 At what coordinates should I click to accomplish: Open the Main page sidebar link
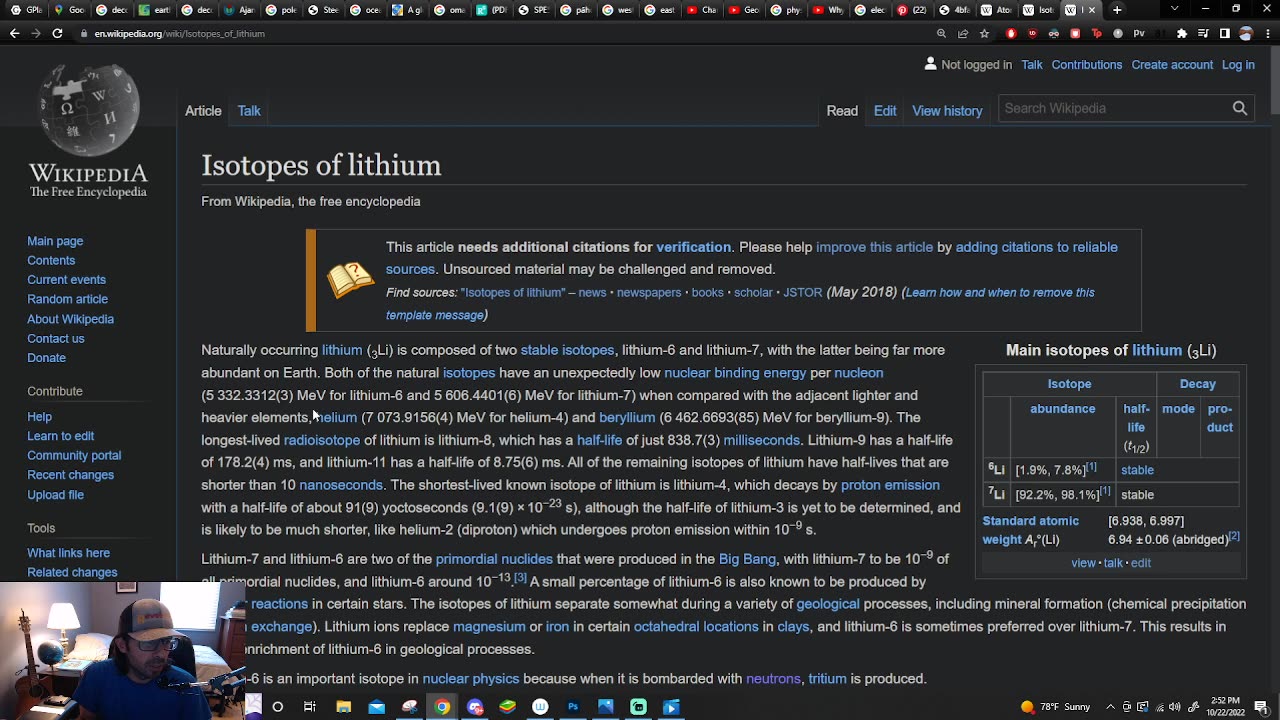tap(55, 241)
